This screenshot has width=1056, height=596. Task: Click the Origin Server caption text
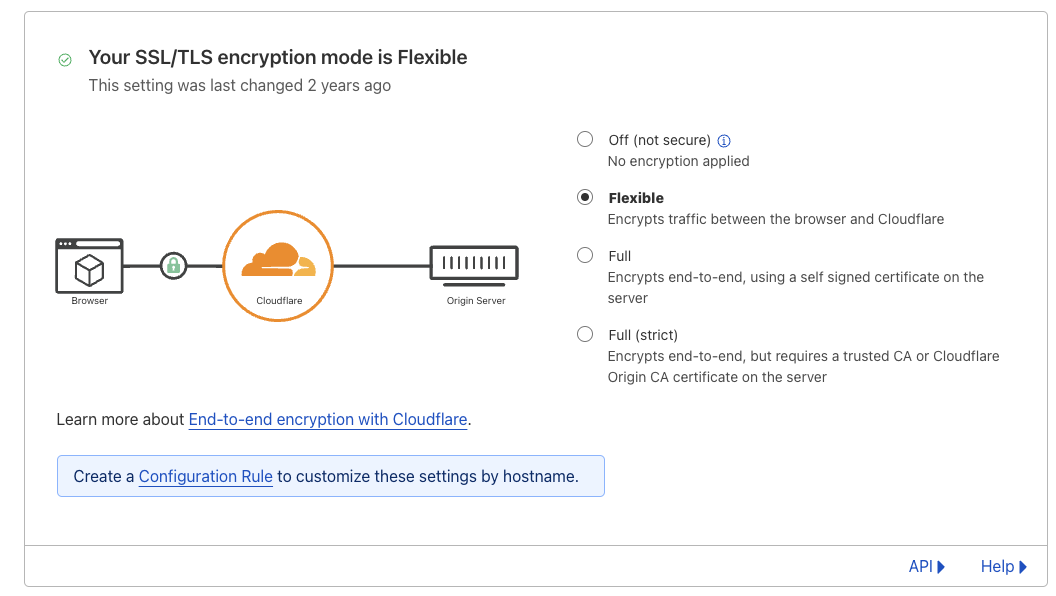pyautogui.click(x=476, y=301)
